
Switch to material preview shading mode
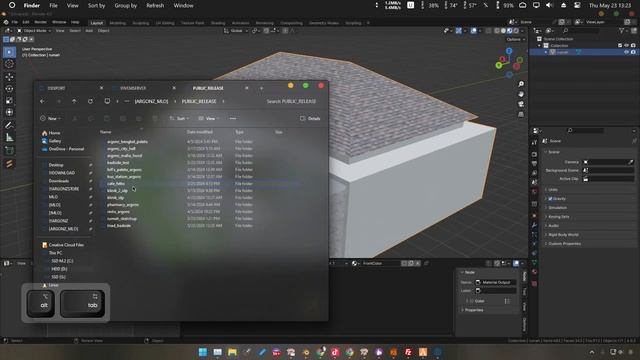coord(509,31)
